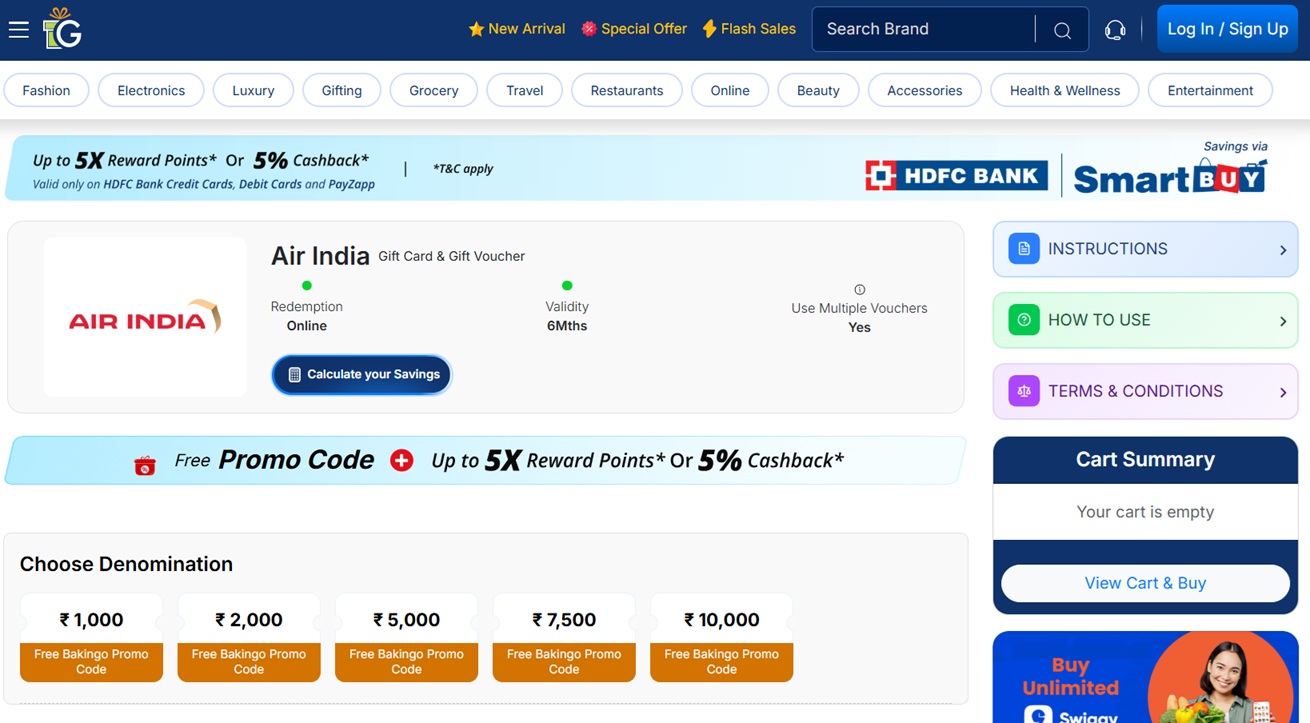Click the SmartBuy logo
The width and height of the screenshot is (1310, 723).
(1170, 177)
